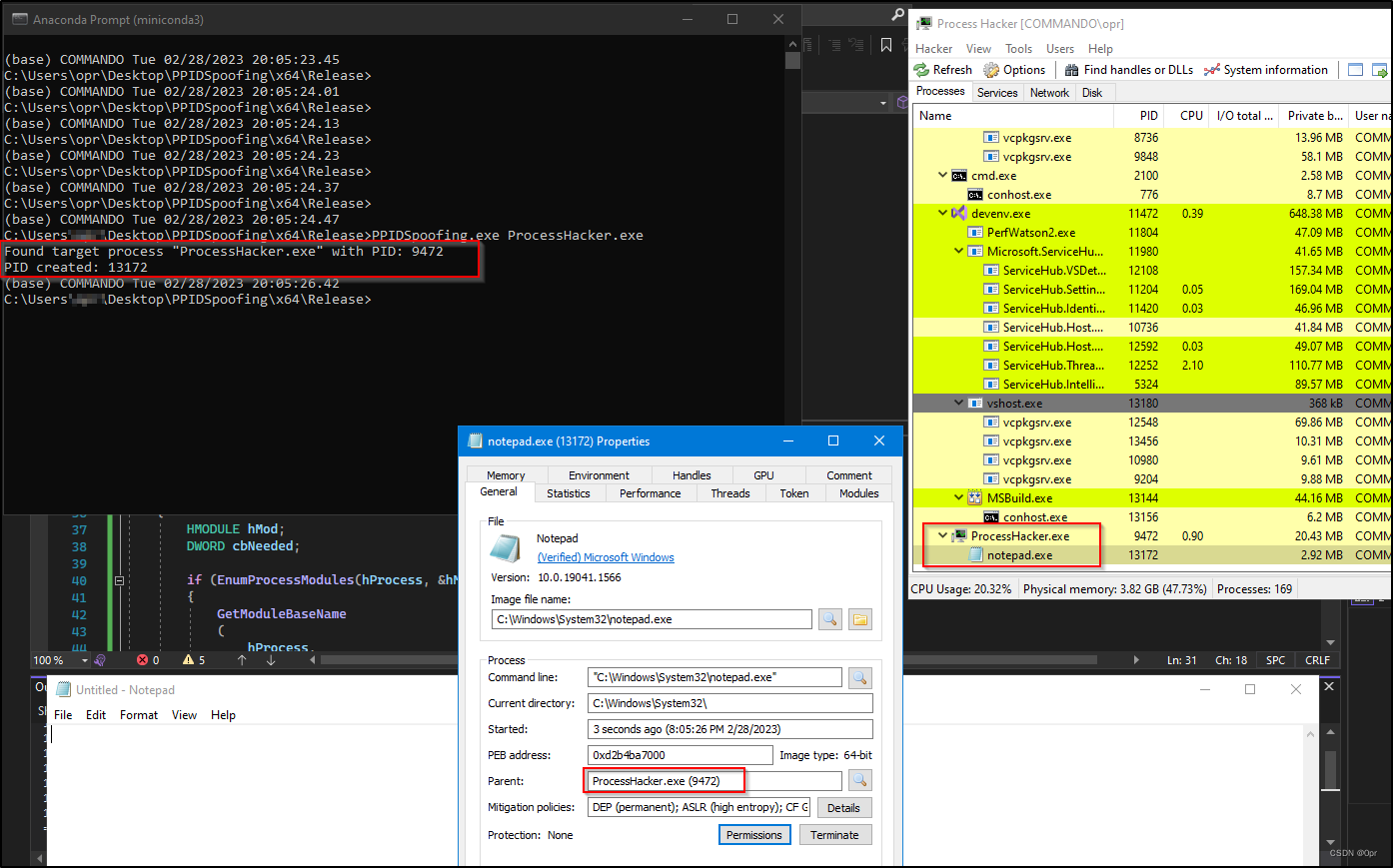Click the cmd.exe console icon in process list
Image resolution: width=1393 pixels, height=868 pixels.
(x=959, y=176)
